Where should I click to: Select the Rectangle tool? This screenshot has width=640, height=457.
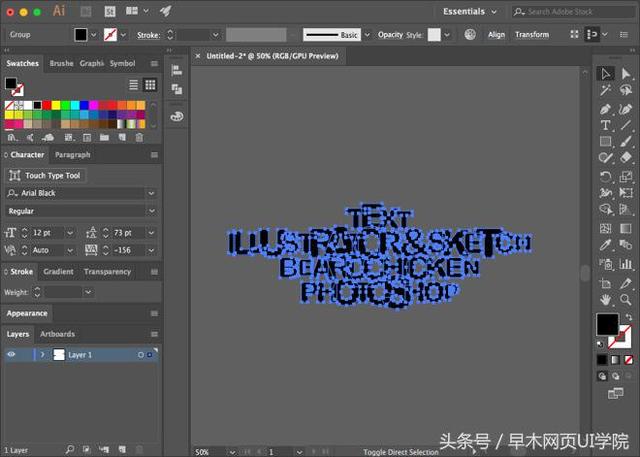[606, 142]
